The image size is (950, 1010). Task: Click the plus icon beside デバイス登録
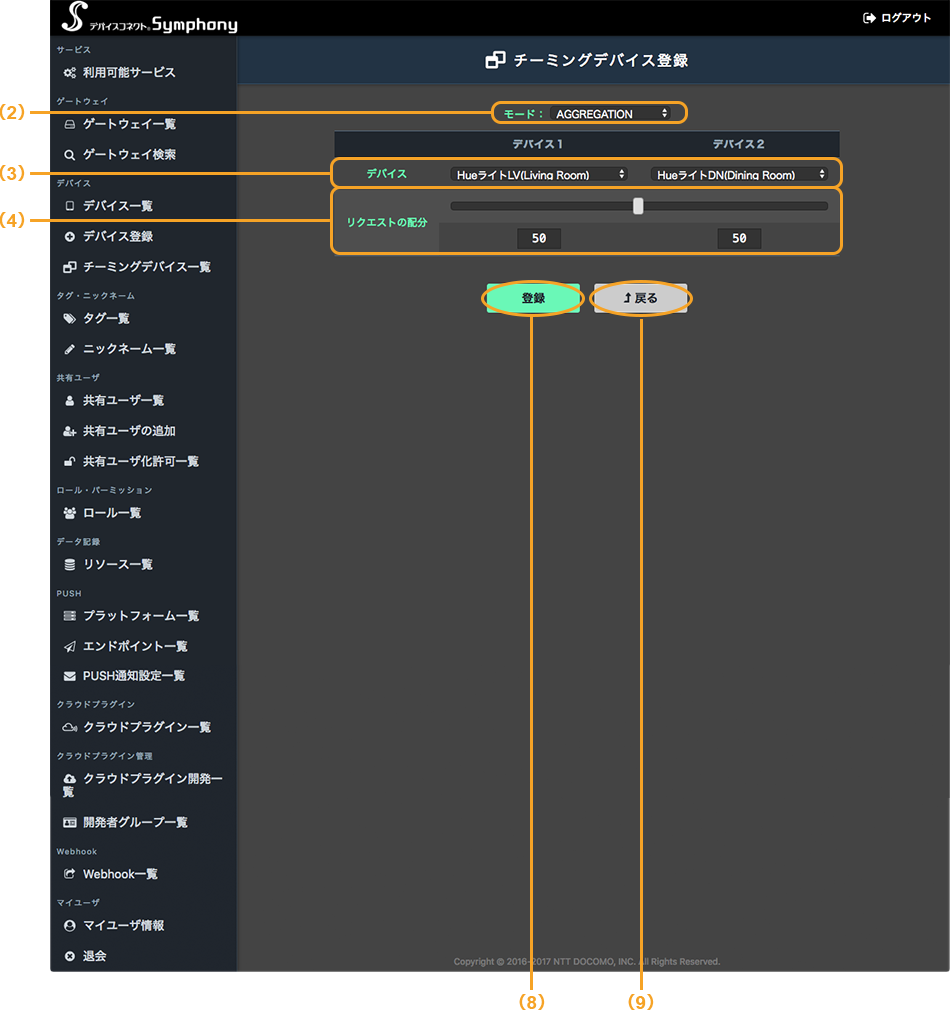70,236
